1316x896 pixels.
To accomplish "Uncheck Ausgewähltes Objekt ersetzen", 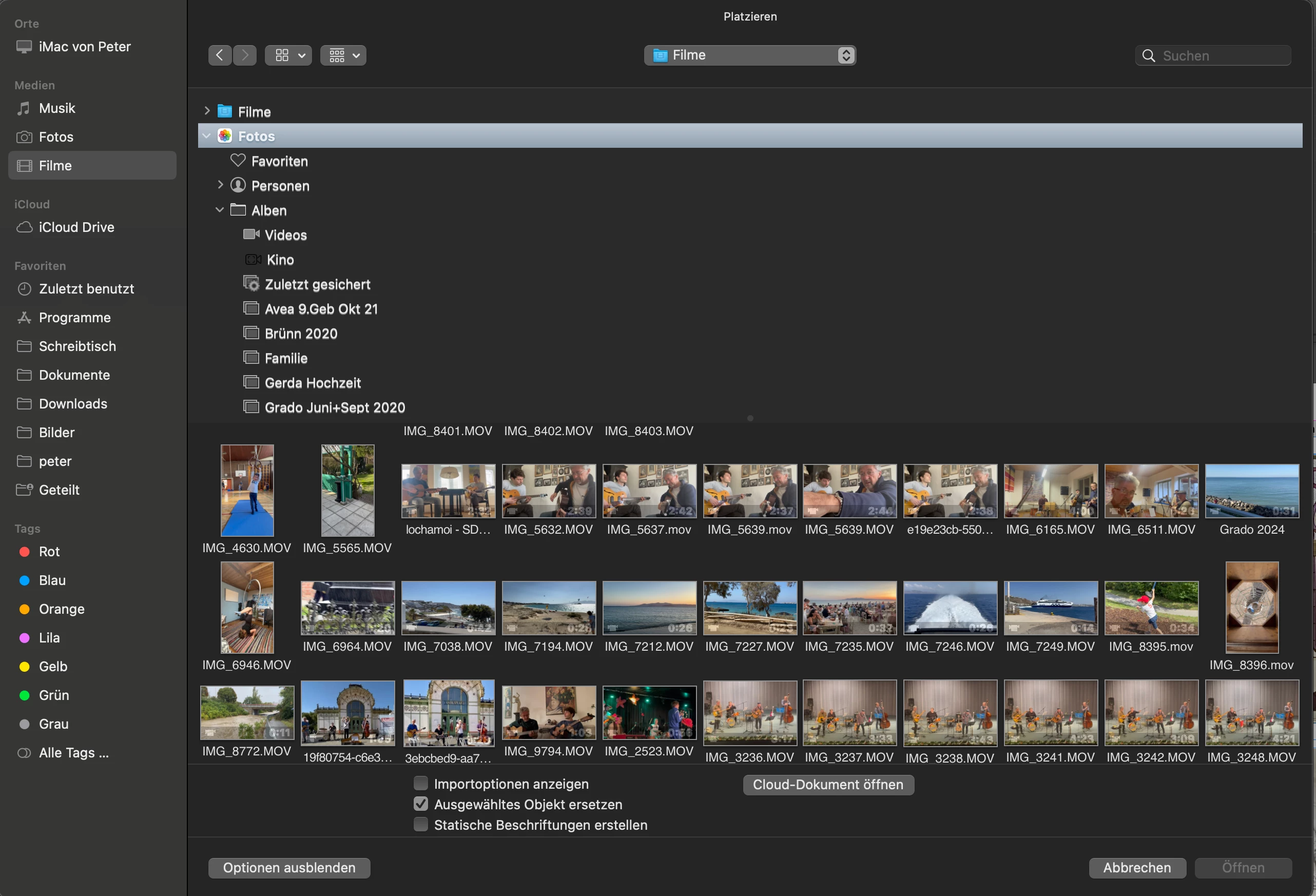I will click(421, 804).
